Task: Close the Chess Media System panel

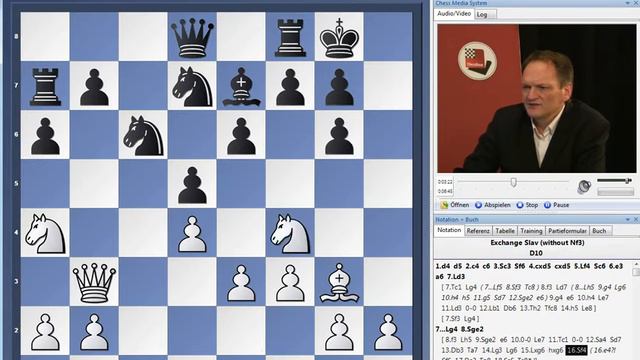Action: 636,3
